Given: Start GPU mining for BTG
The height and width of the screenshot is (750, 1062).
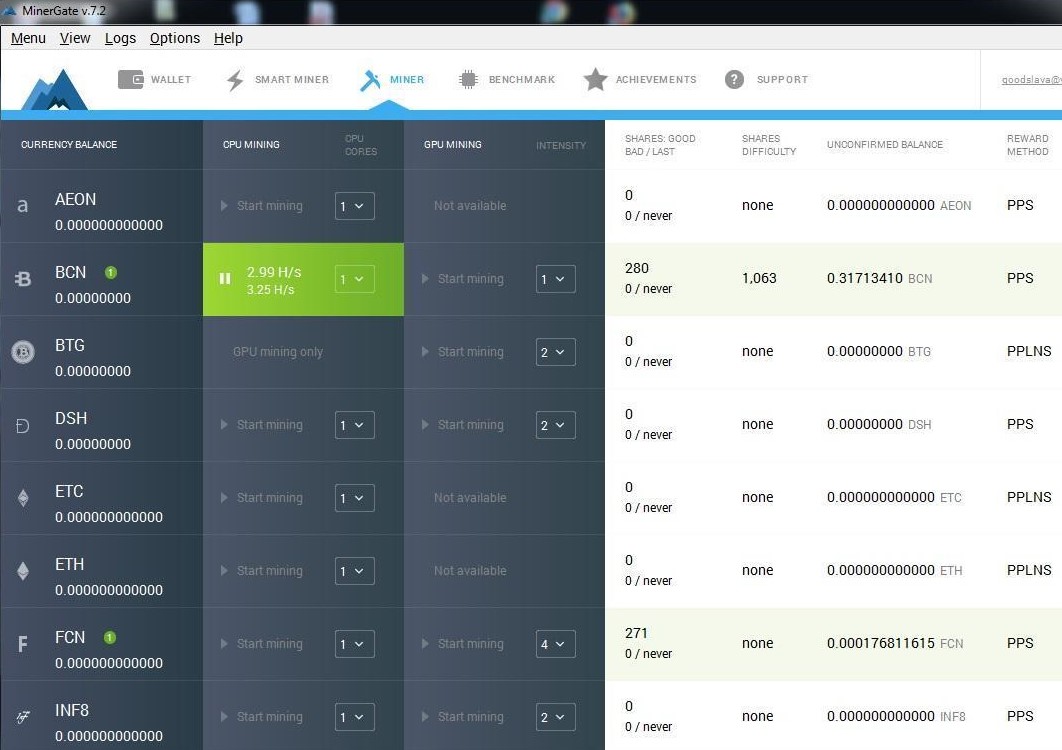Looking at the screenshot, I should [463, 352].
